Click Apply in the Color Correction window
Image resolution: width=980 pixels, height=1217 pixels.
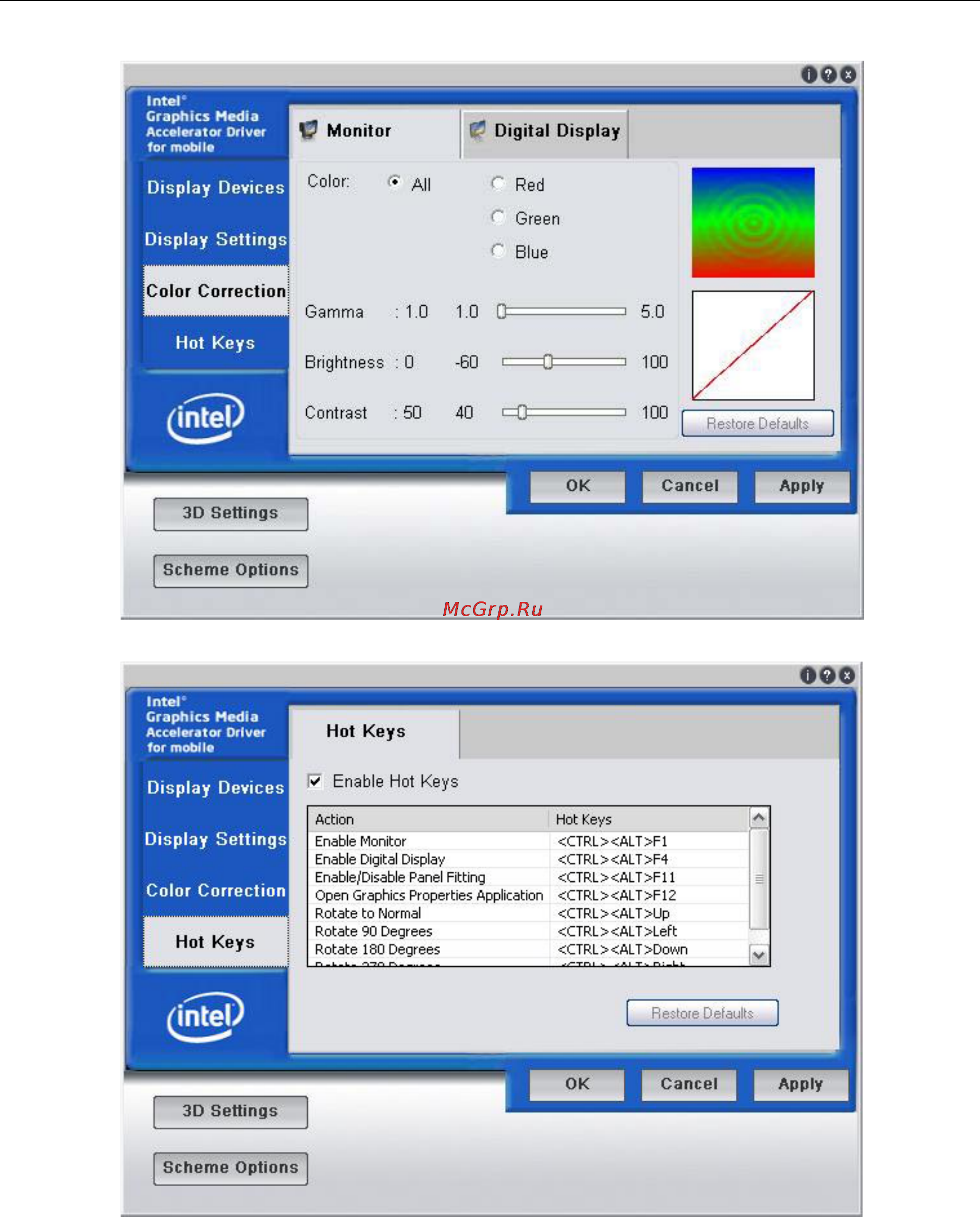[802, 486]
